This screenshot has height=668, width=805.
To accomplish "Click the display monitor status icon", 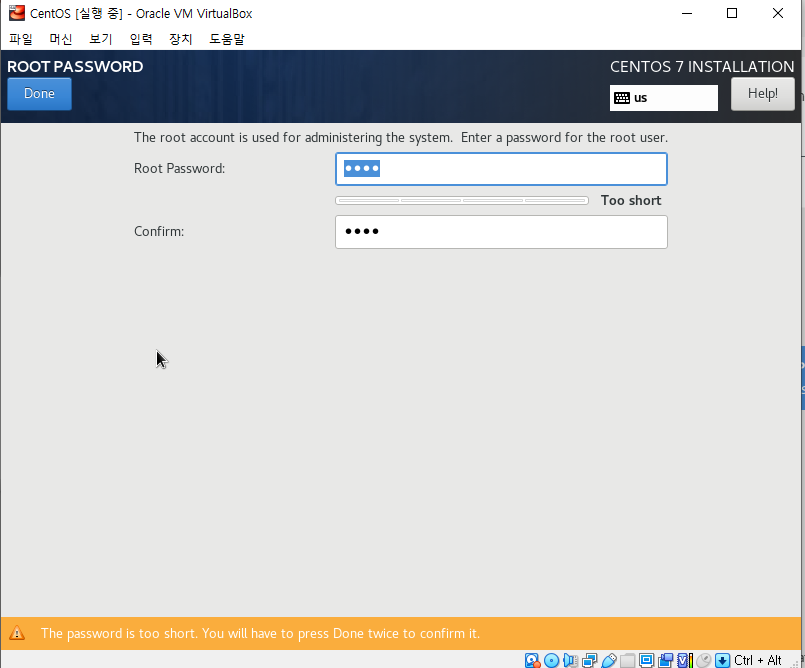I will (x=646, y=660).
